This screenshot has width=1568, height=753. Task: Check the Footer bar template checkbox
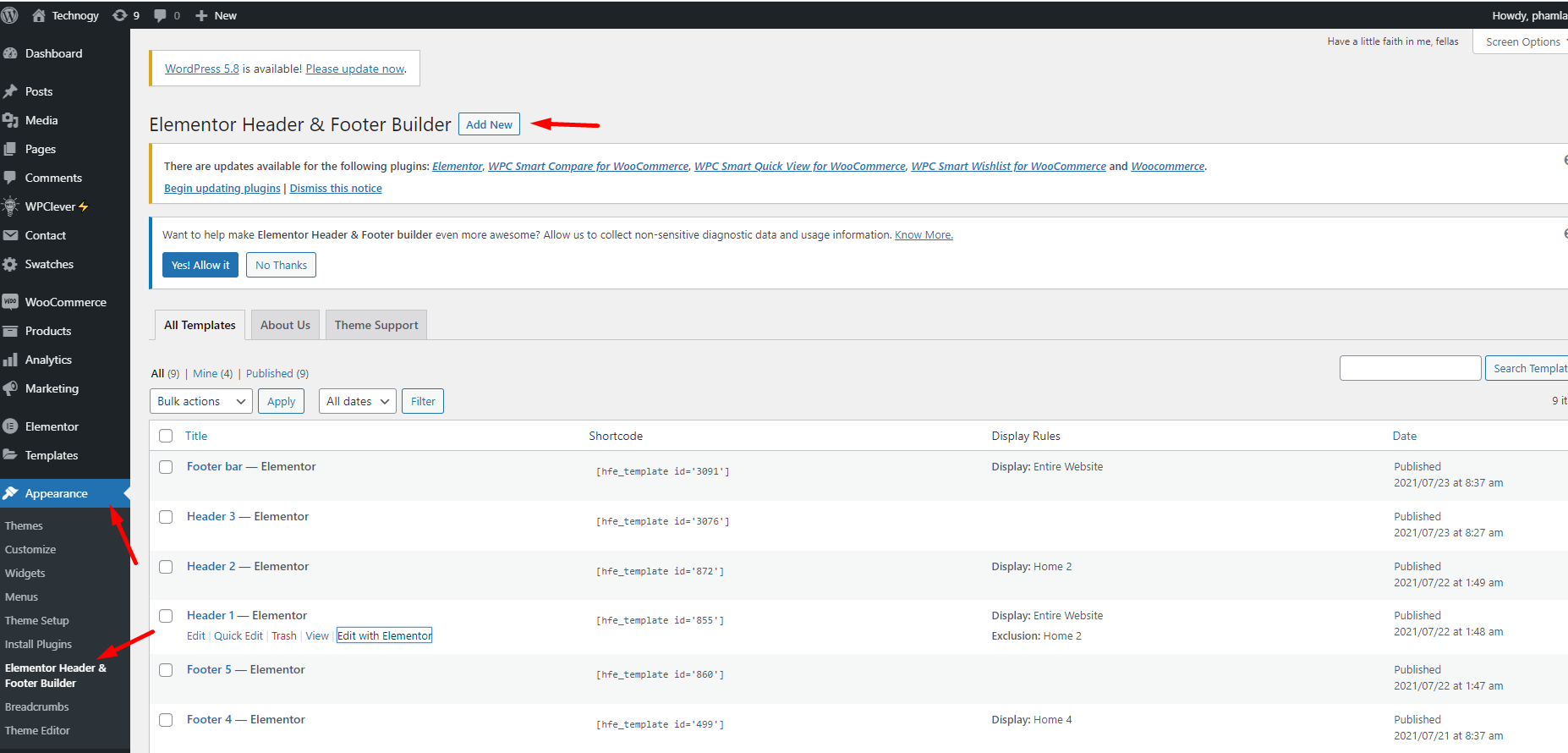pos(166,467)
